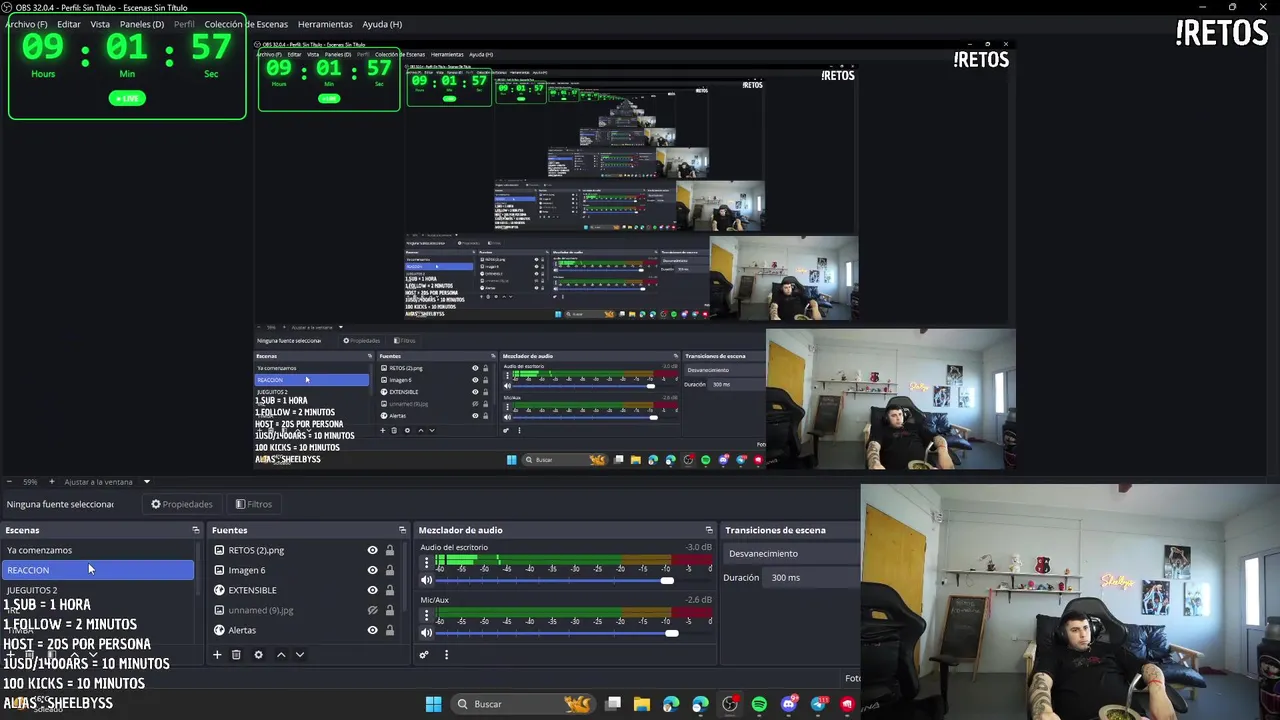1280x720 pixels.
Task: Open the Windows Start menu
Action: [433, 704]
